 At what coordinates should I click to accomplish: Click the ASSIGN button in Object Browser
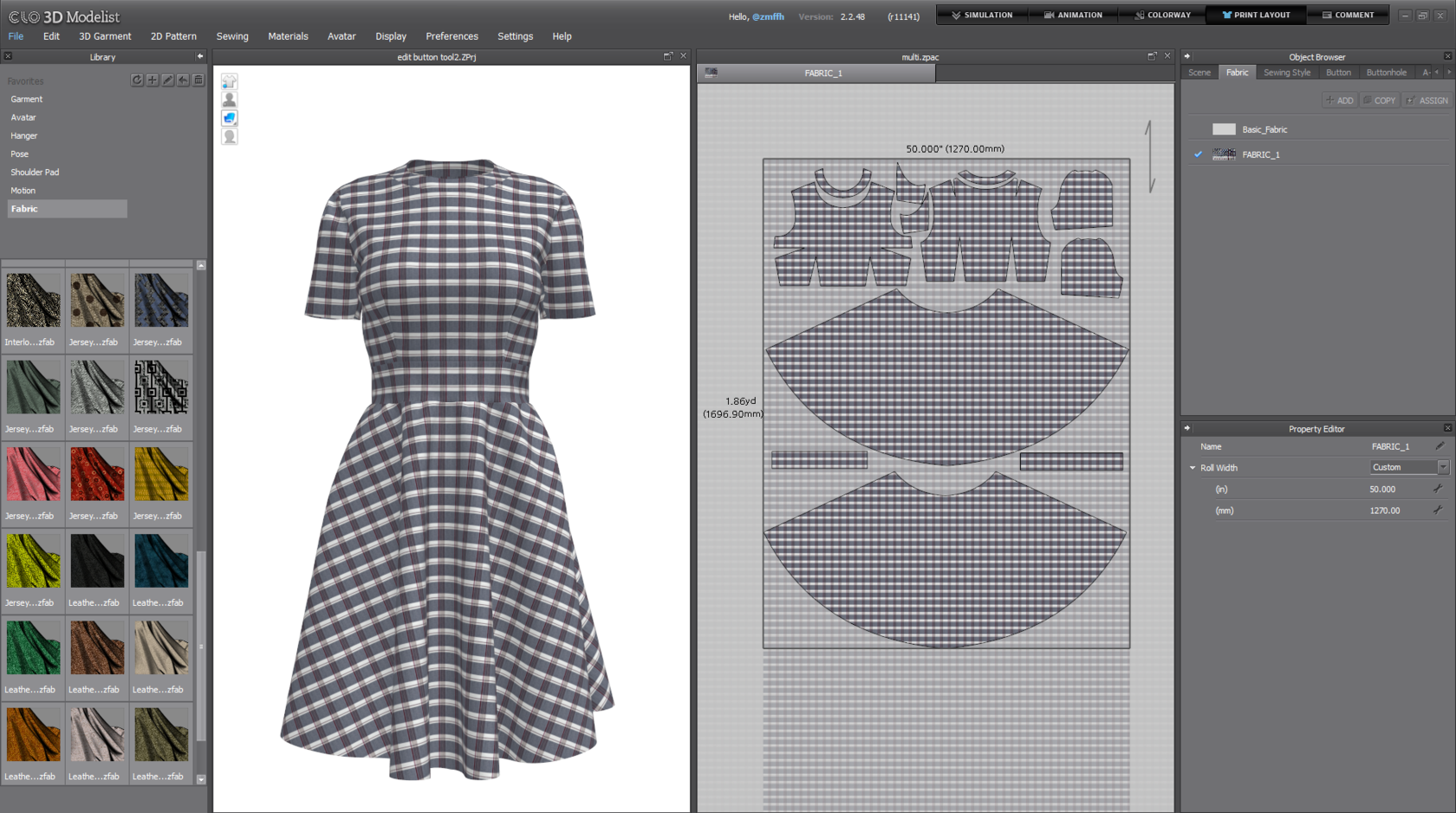pos(1427,101)
